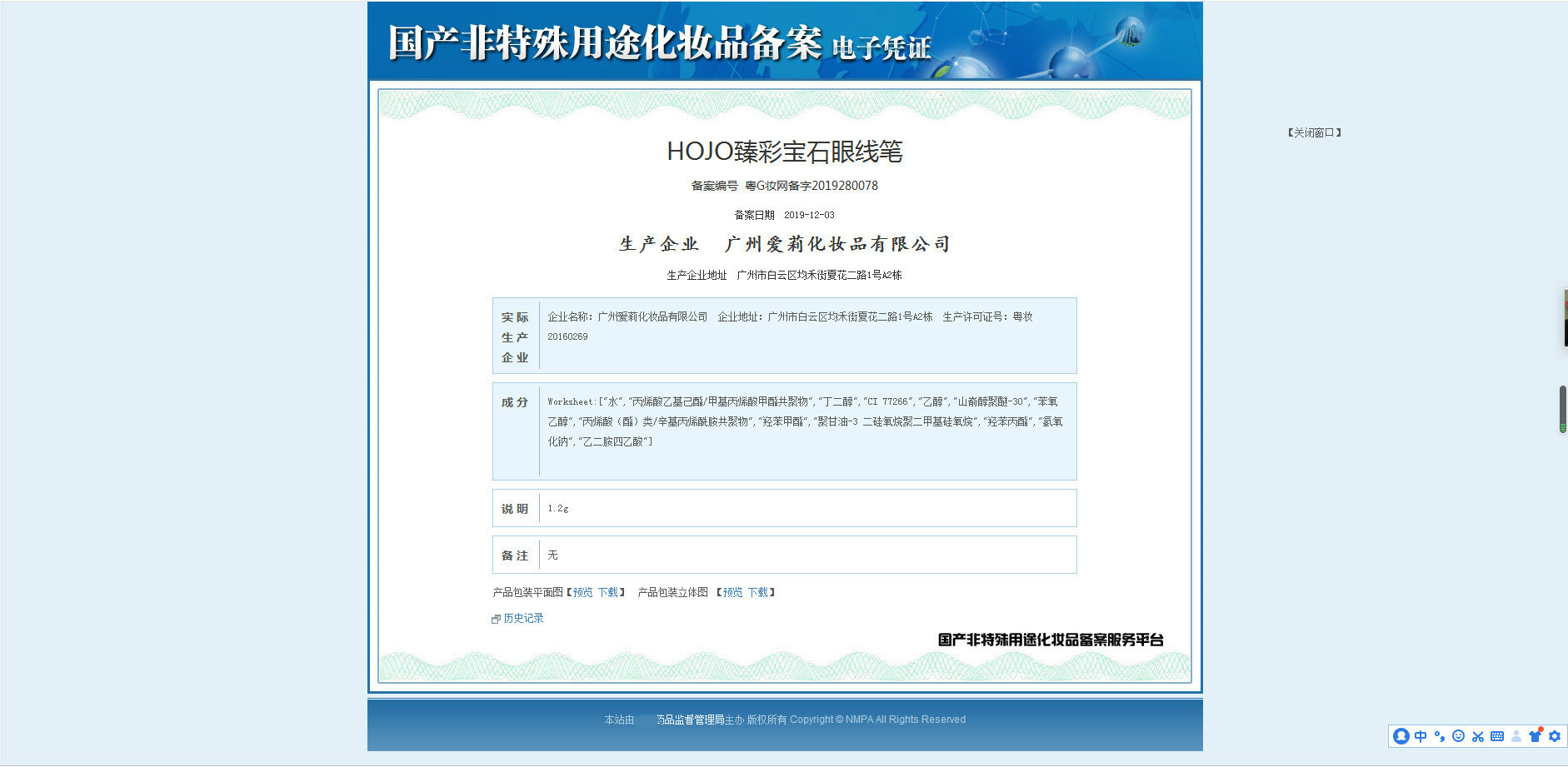The image size is (1568, 767).
Task: Click the page vertical scrollbar thumb
Action: coord(1563,409)
